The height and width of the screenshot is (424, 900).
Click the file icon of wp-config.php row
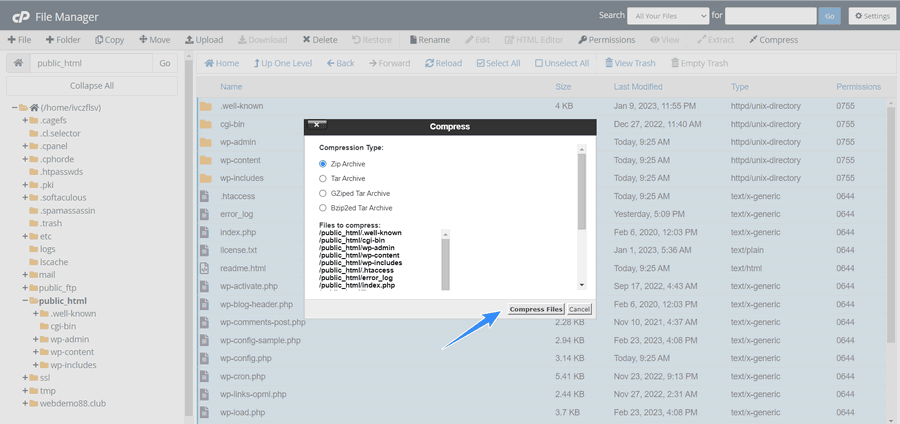pyautogui.click(x=204, y=358)
